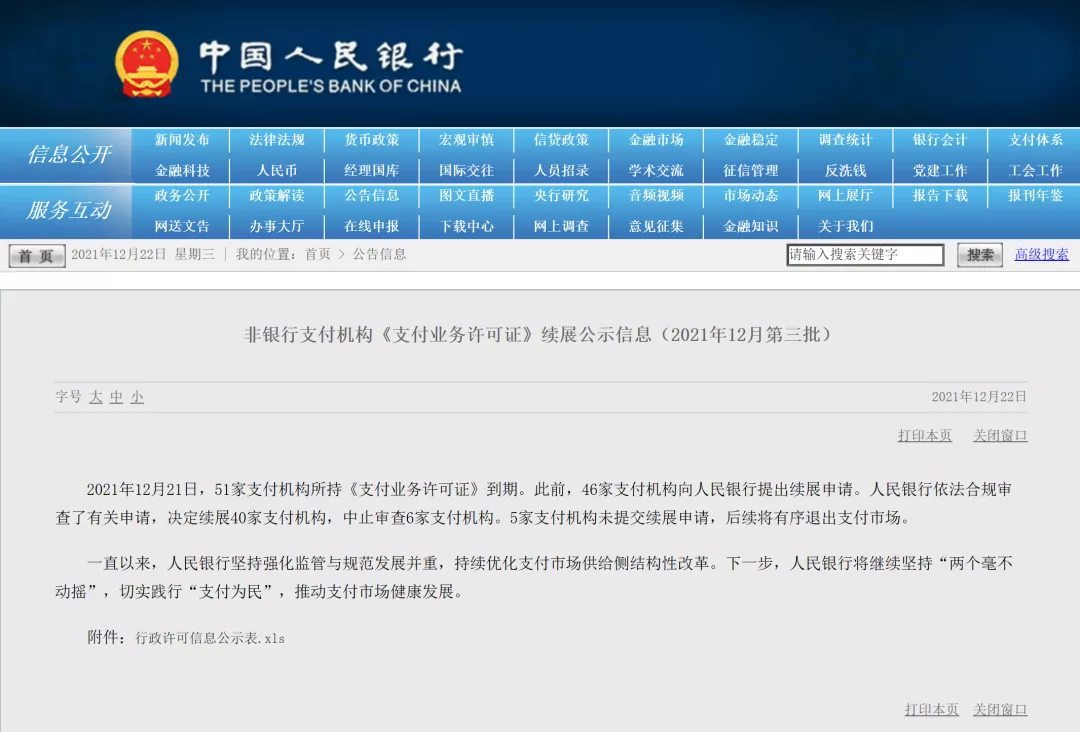Viewport: 1080px width, 732px height.
Task: Open 政策解读 page
Action: (x=277, y=196)
